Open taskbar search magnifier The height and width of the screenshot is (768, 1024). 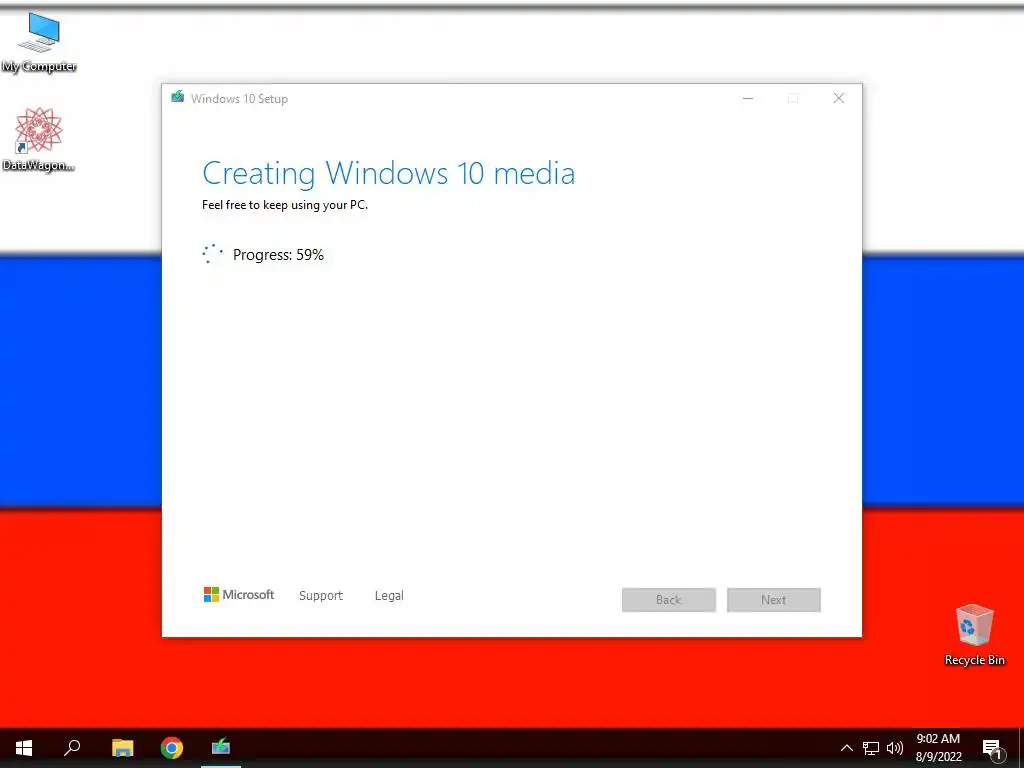pyautogui.click(x=72, y=748)
